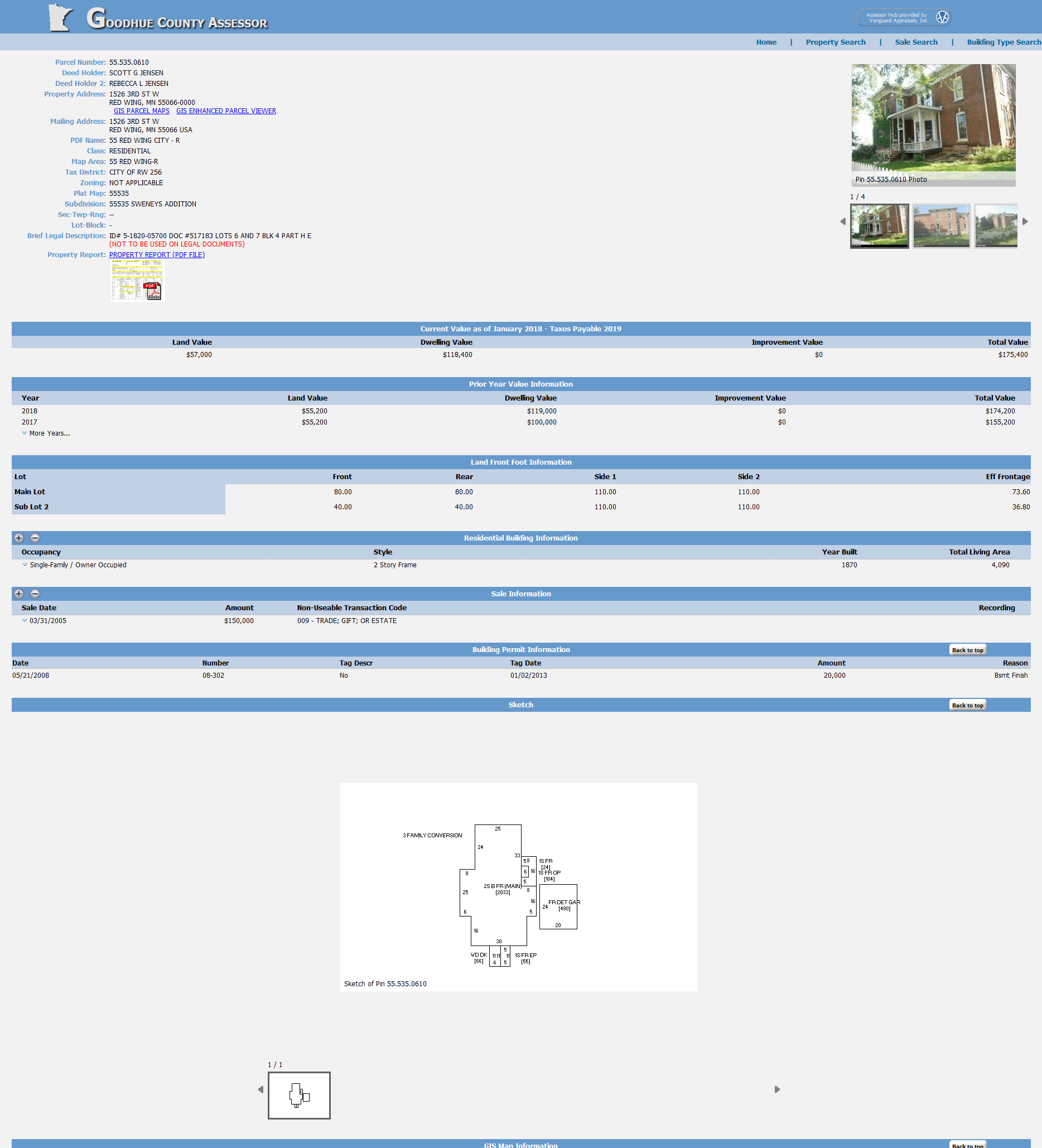Open Sale Search in navigation bar

(x=915, y=42)
